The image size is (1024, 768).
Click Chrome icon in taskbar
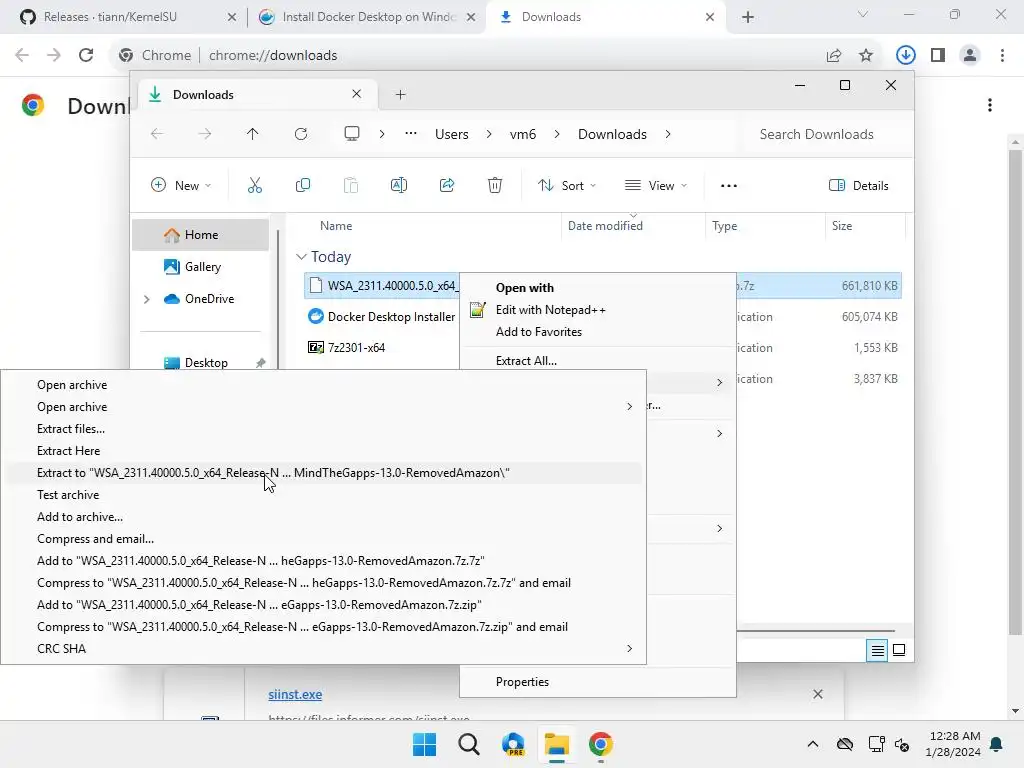[x=601, y=744]
